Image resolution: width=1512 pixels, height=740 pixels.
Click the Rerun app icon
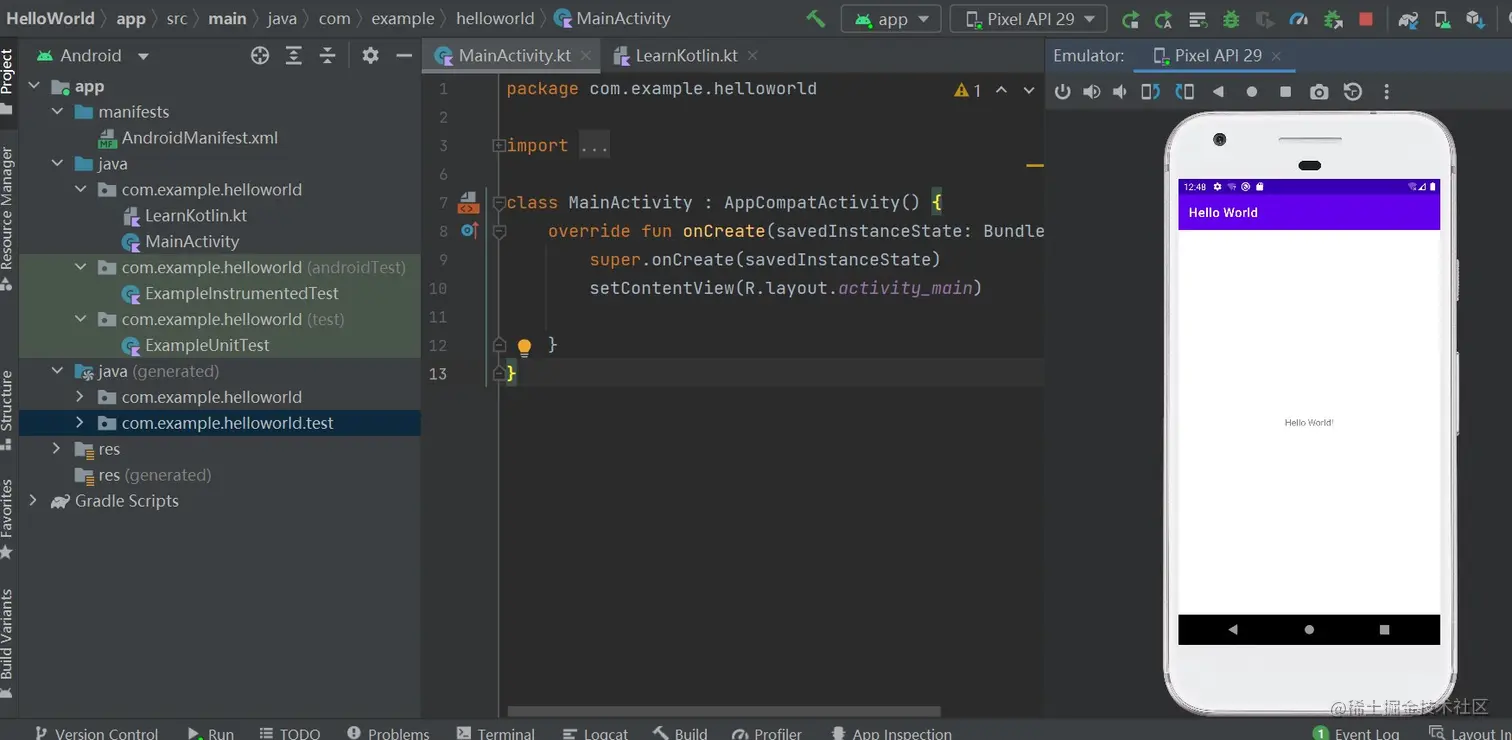tap(1130, 19)
